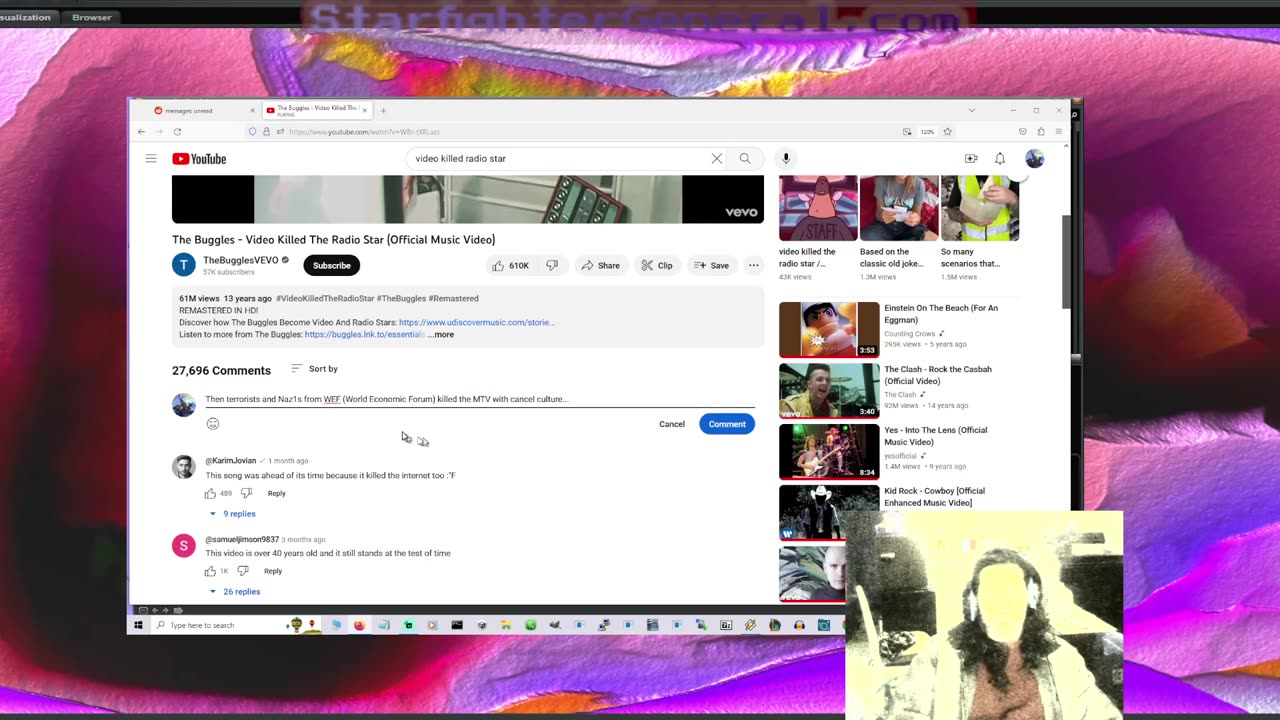Screen dimensions: 1280x720
Task: Close the messages: unread tab
Action: tap(252, 110)
